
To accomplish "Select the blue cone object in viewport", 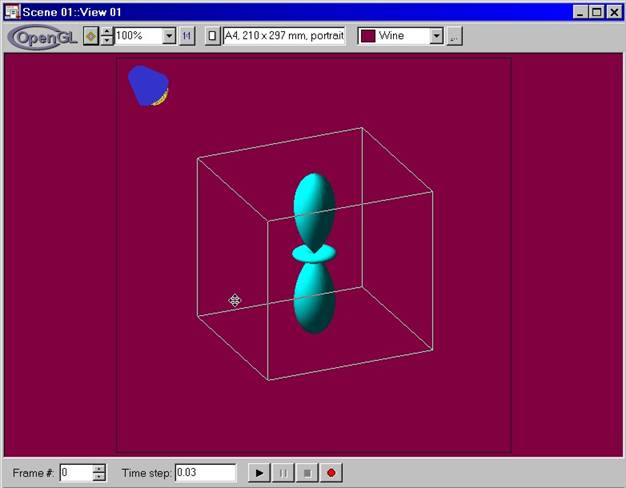I will point(147,86).
